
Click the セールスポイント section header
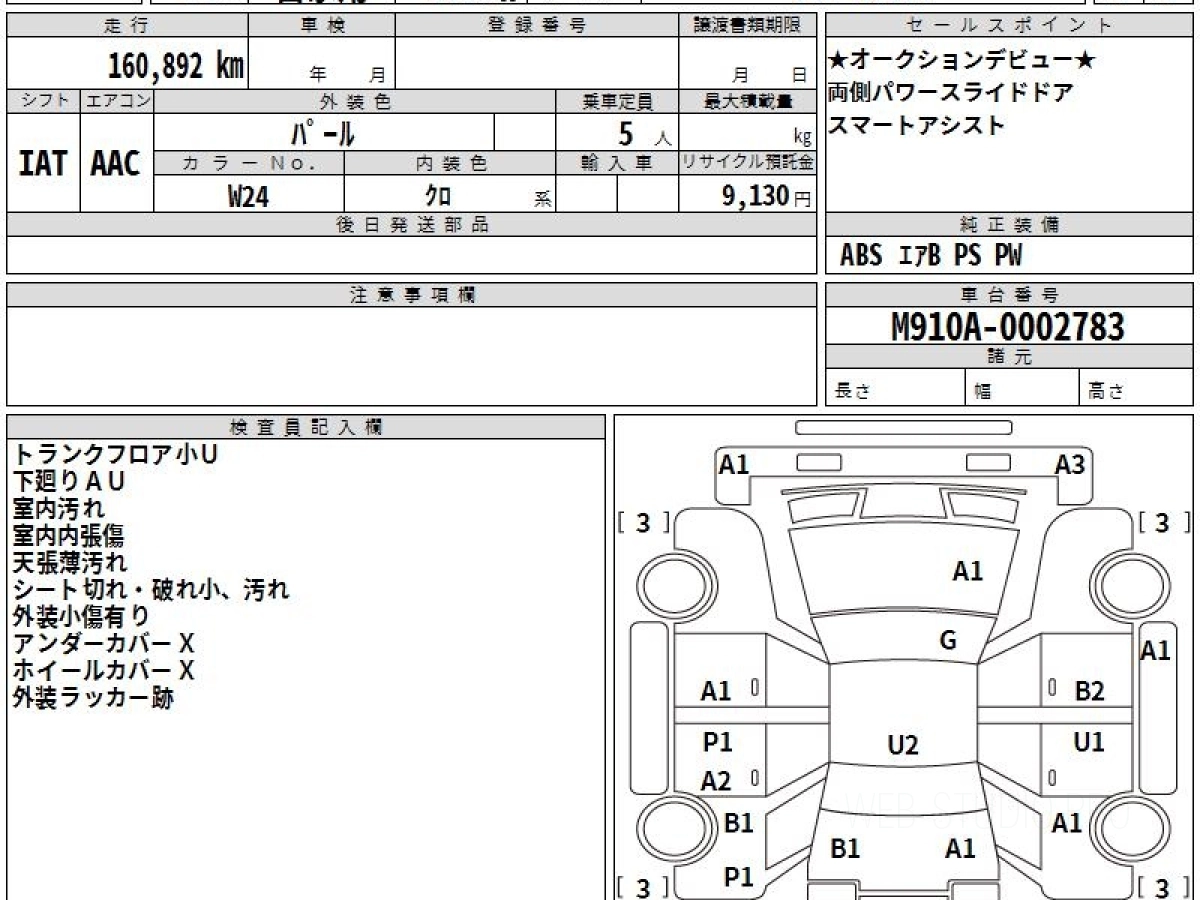(1009, 26)
